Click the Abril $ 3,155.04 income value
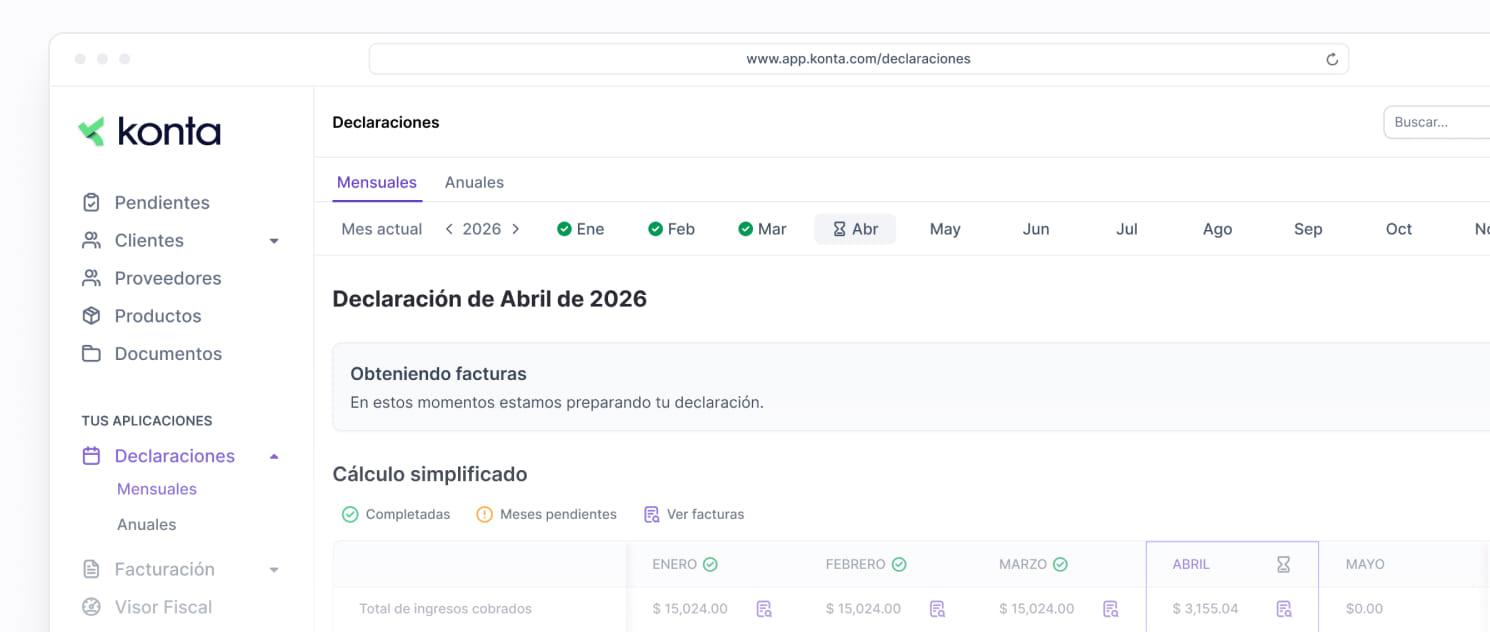 (x=1205, y=609)
